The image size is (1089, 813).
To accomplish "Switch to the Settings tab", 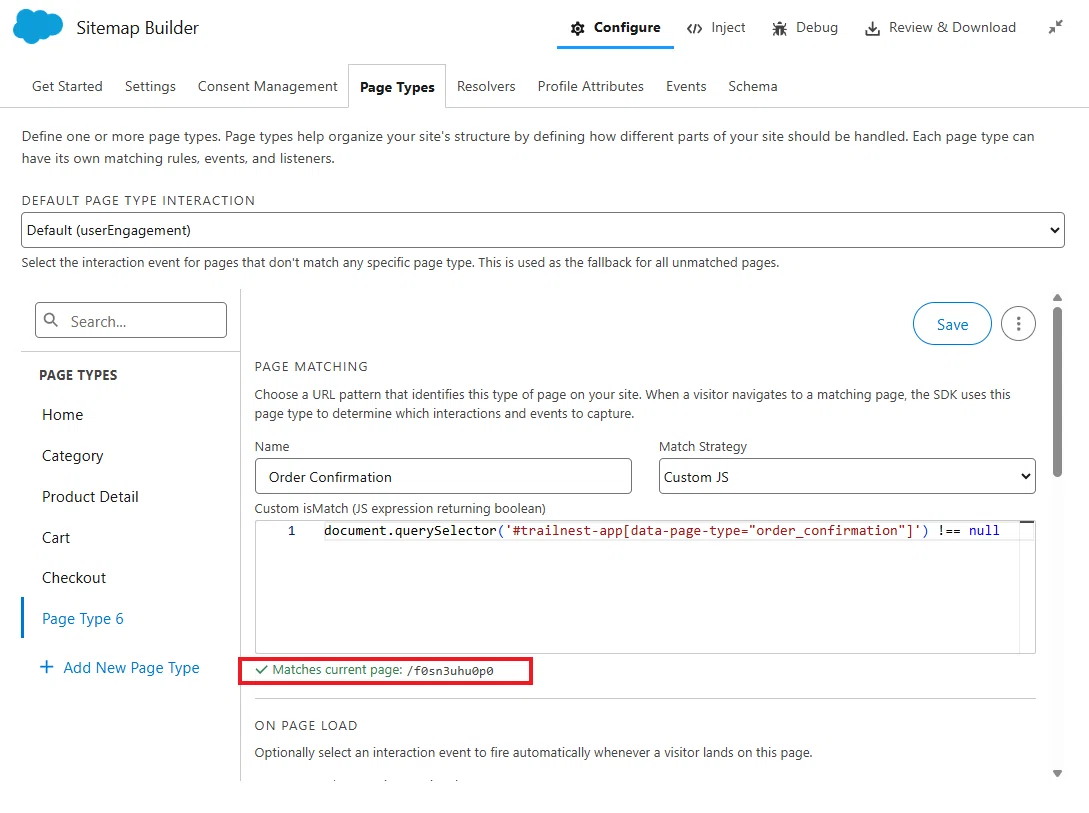I will [150, 86].
